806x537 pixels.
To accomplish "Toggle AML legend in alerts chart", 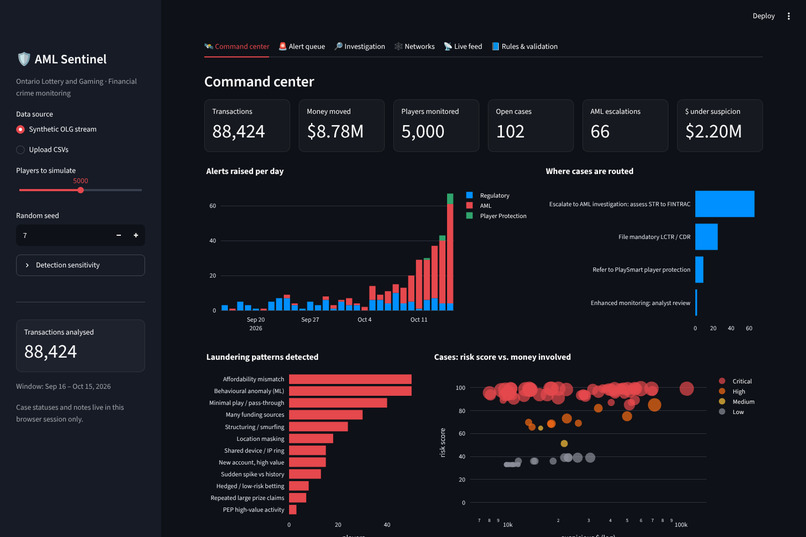I will 479,206.
